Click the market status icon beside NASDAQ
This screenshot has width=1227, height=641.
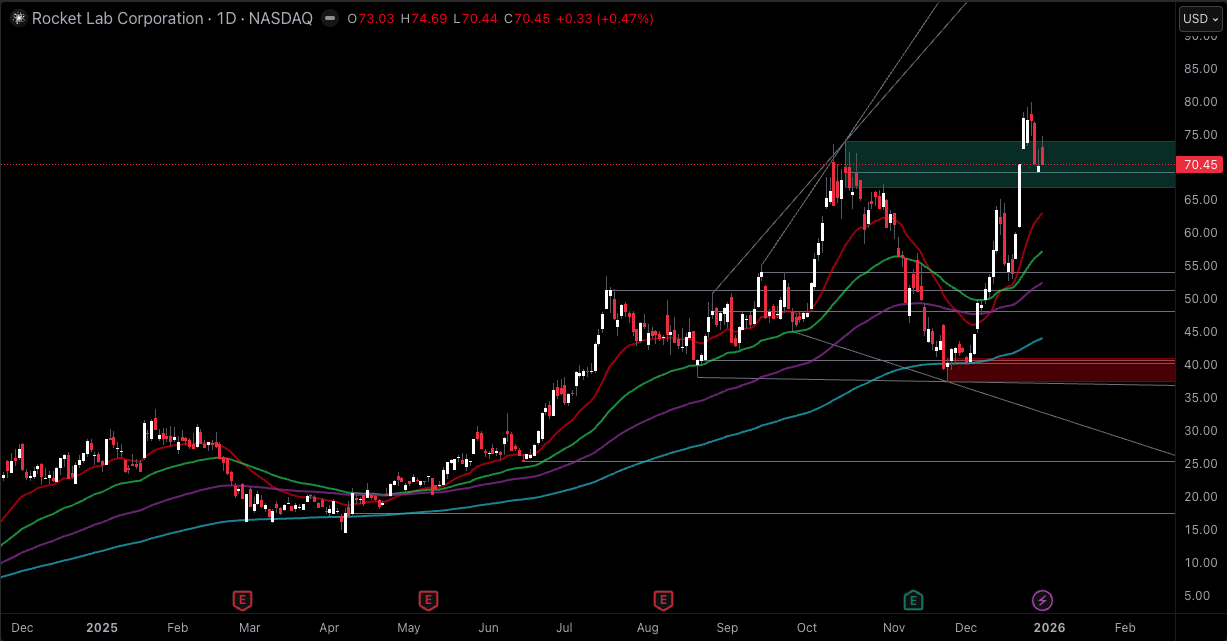pos(329,18)
